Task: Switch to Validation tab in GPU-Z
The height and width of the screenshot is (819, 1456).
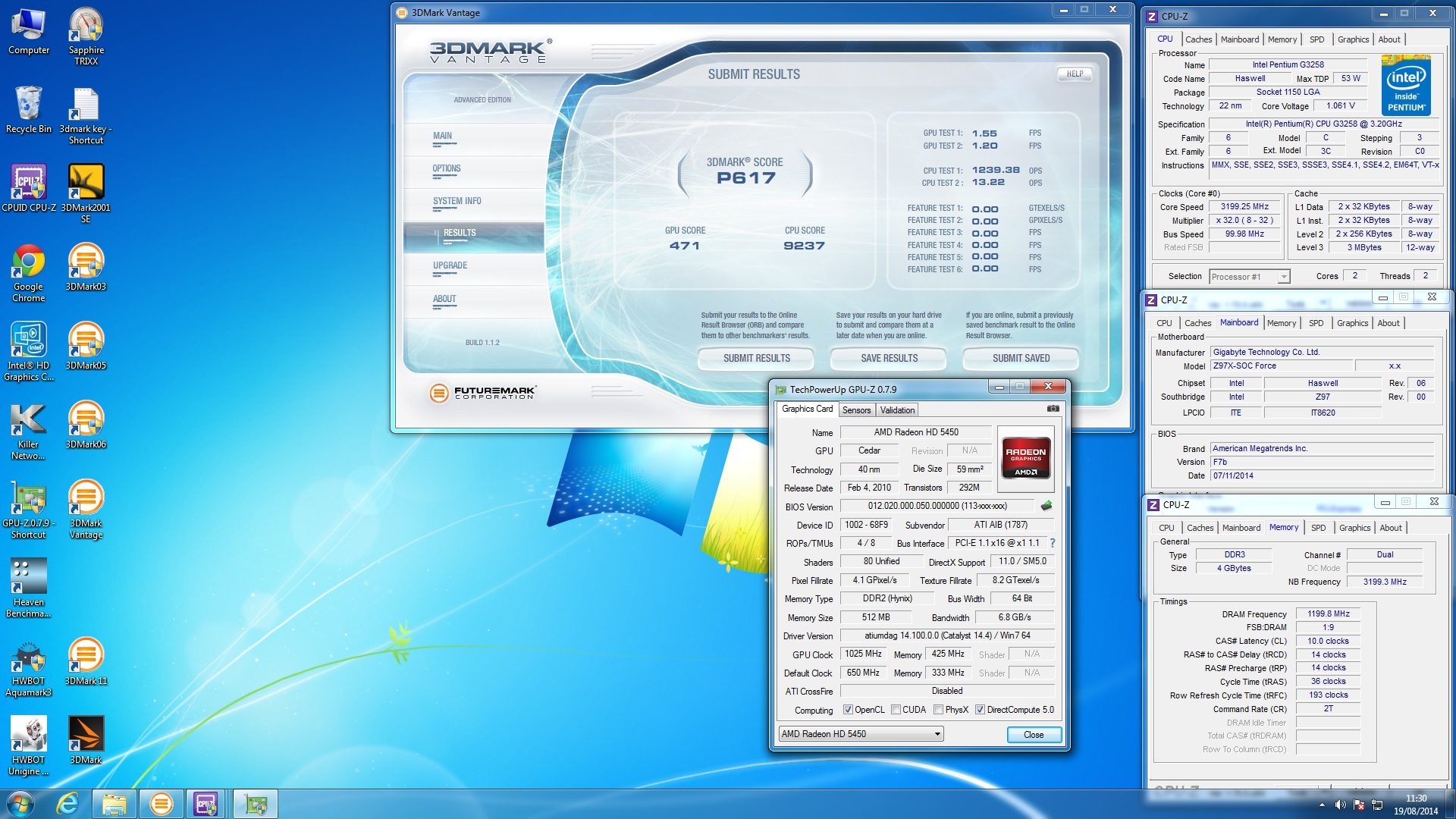Action: pyautogui.click(x=897, y=410)
